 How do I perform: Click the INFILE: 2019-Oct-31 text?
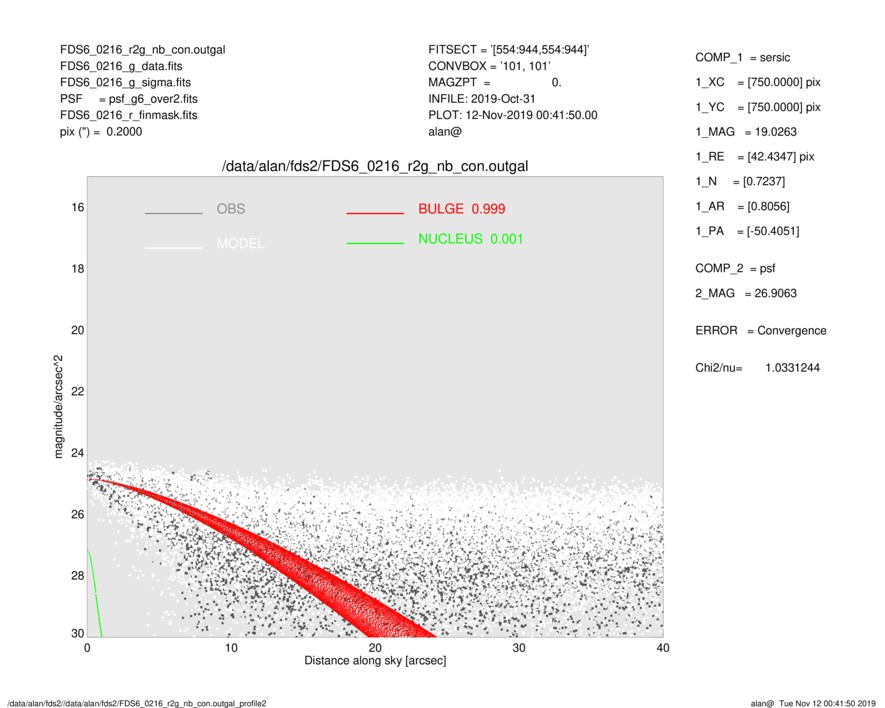tap(481, 99)
